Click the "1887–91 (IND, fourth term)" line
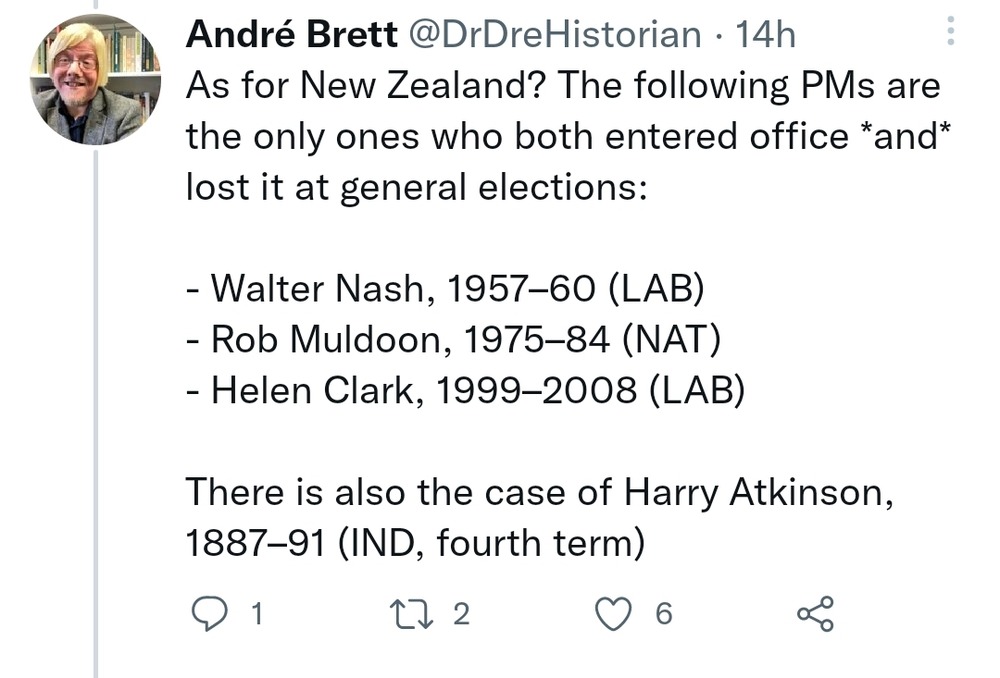The height and width of the screenshot is (678, 1000). 413,543
